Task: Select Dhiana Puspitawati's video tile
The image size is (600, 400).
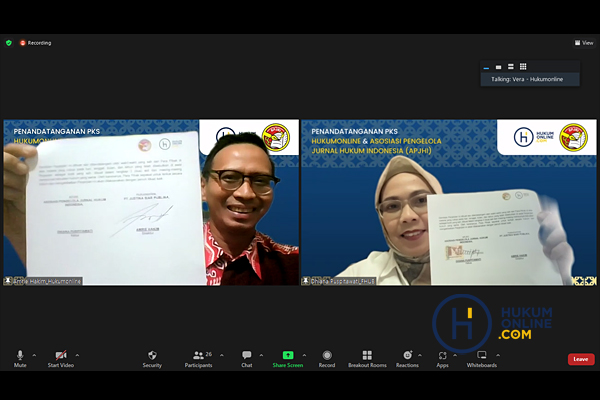Action: [449, 202]
